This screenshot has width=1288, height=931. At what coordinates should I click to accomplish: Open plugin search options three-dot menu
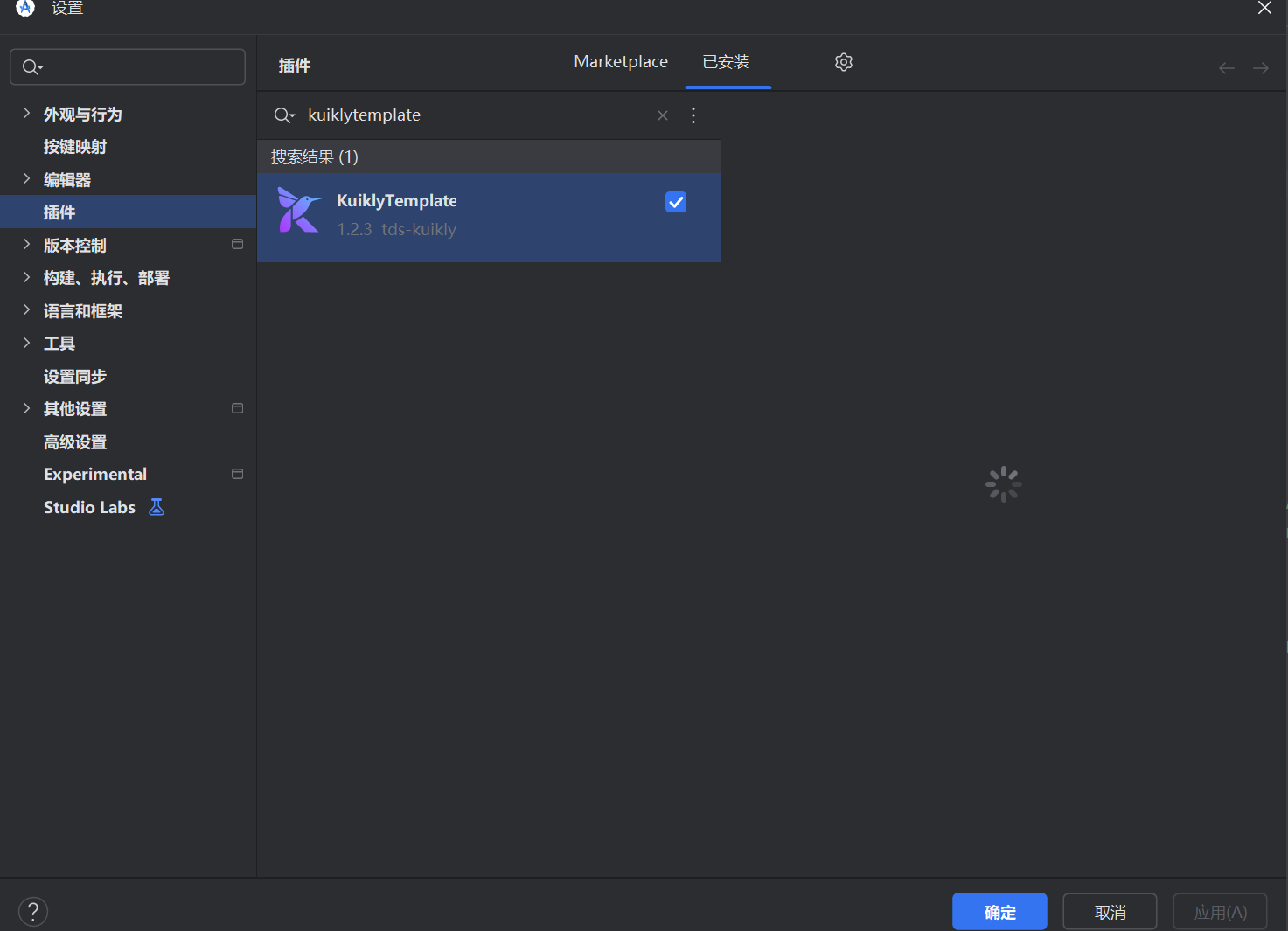[693, 115]
